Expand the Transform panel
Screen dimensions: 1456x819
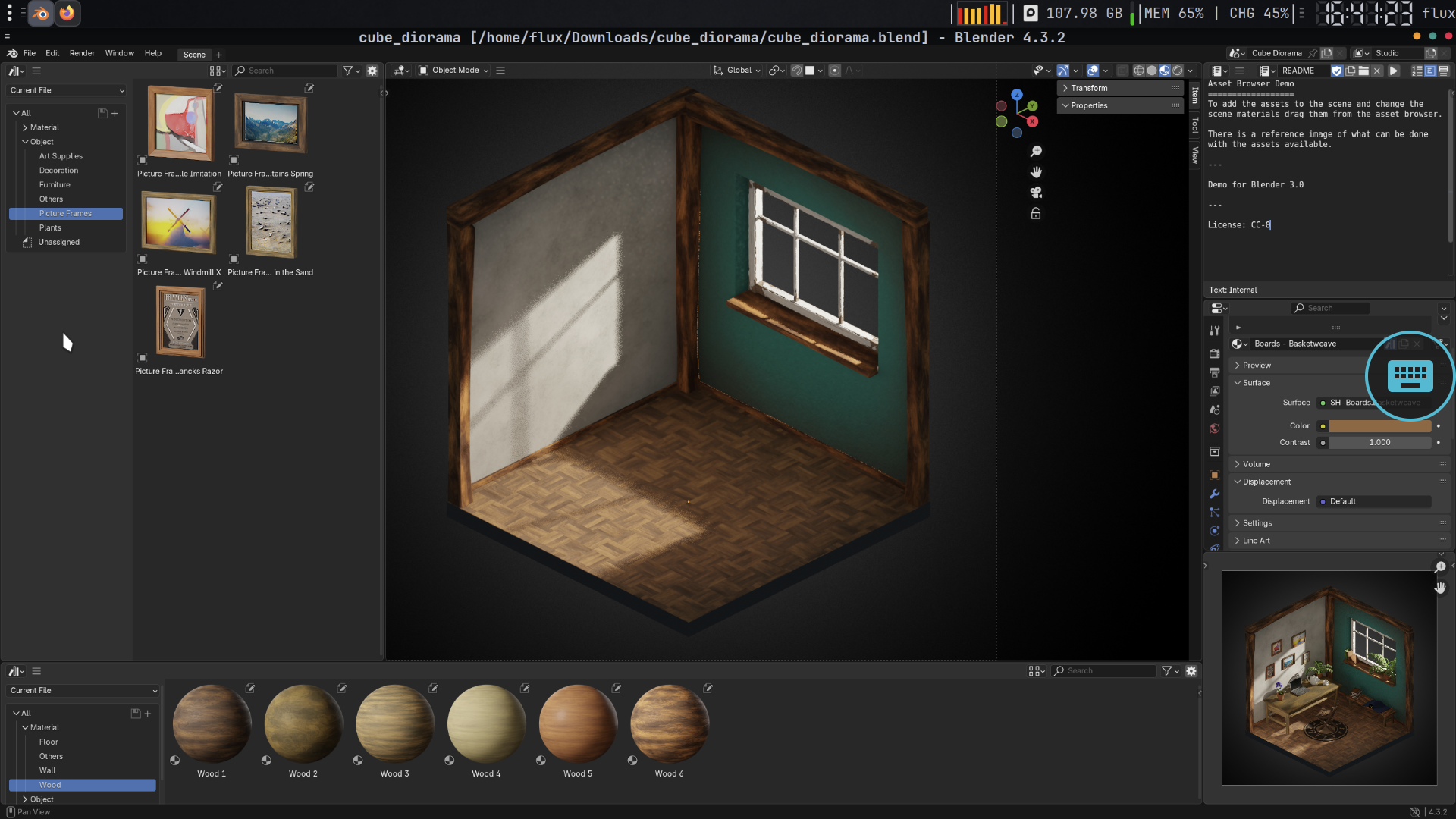tap(1089, 88)
